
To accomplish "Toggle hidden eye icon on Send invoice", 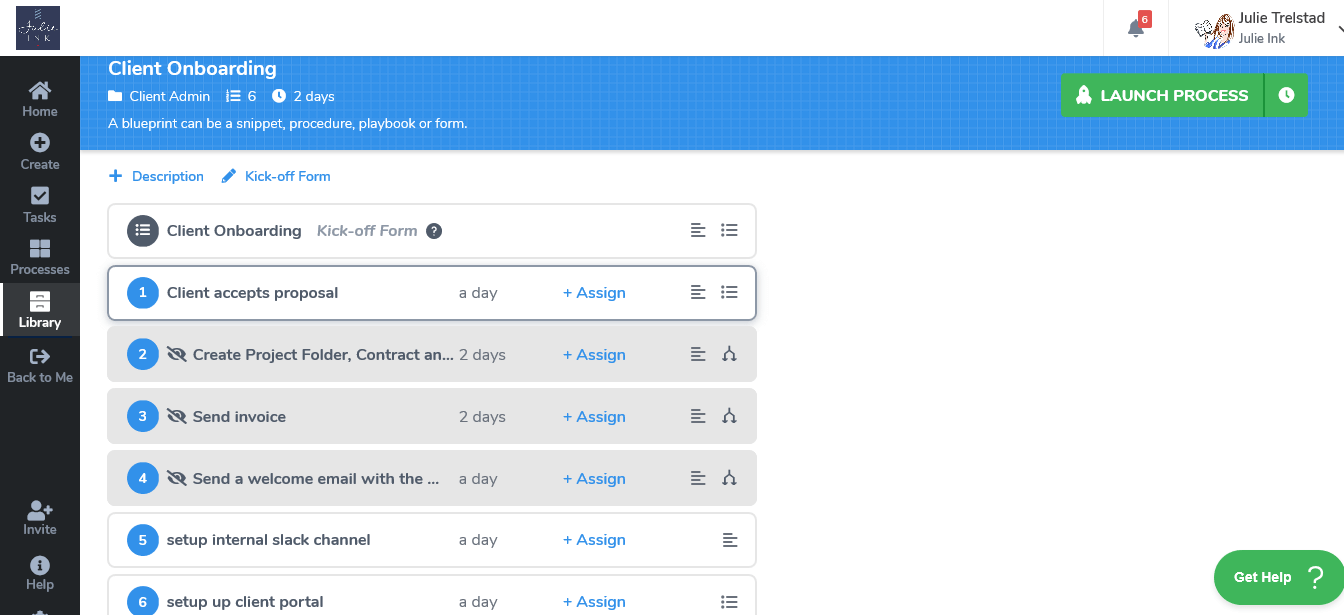I will point(177,417).
